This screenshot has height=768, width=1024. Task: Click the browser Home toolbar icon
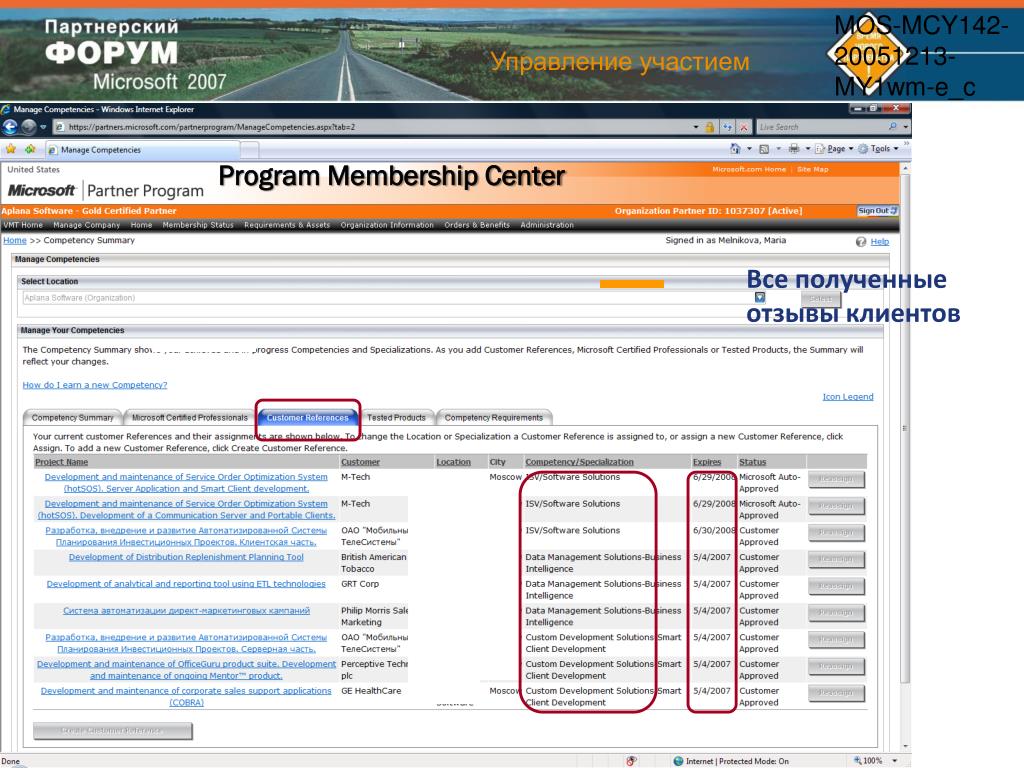tap(735, 149)
